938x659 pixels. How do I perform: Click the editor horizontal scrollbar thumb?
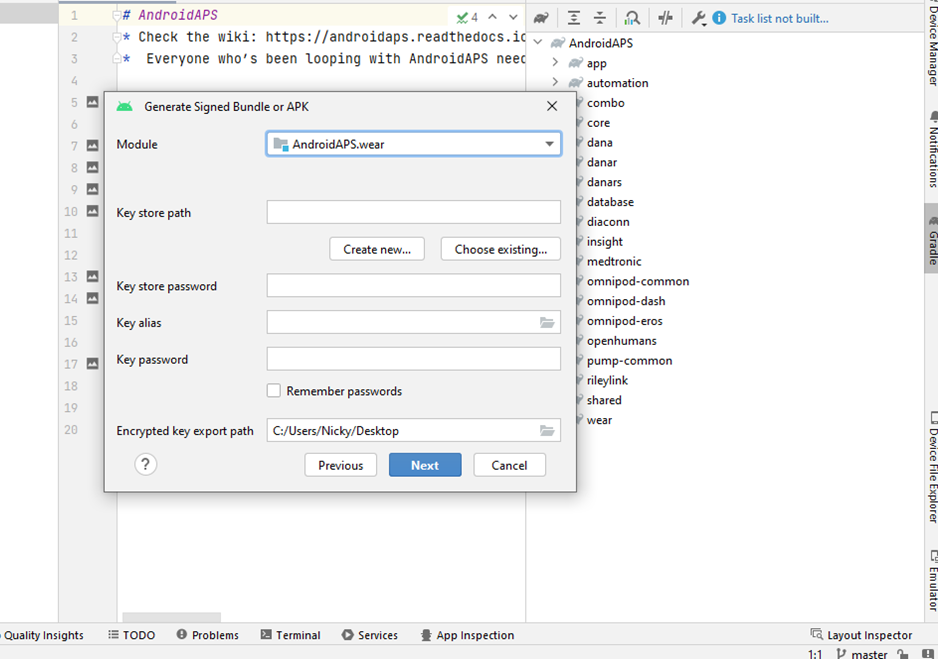[172, 617]
